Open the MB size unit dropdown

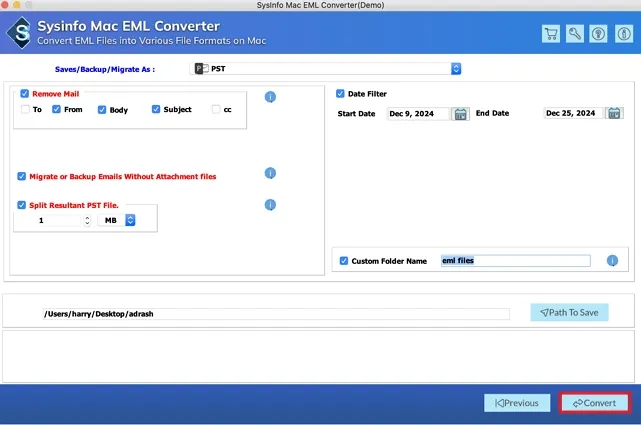(117, 220)
